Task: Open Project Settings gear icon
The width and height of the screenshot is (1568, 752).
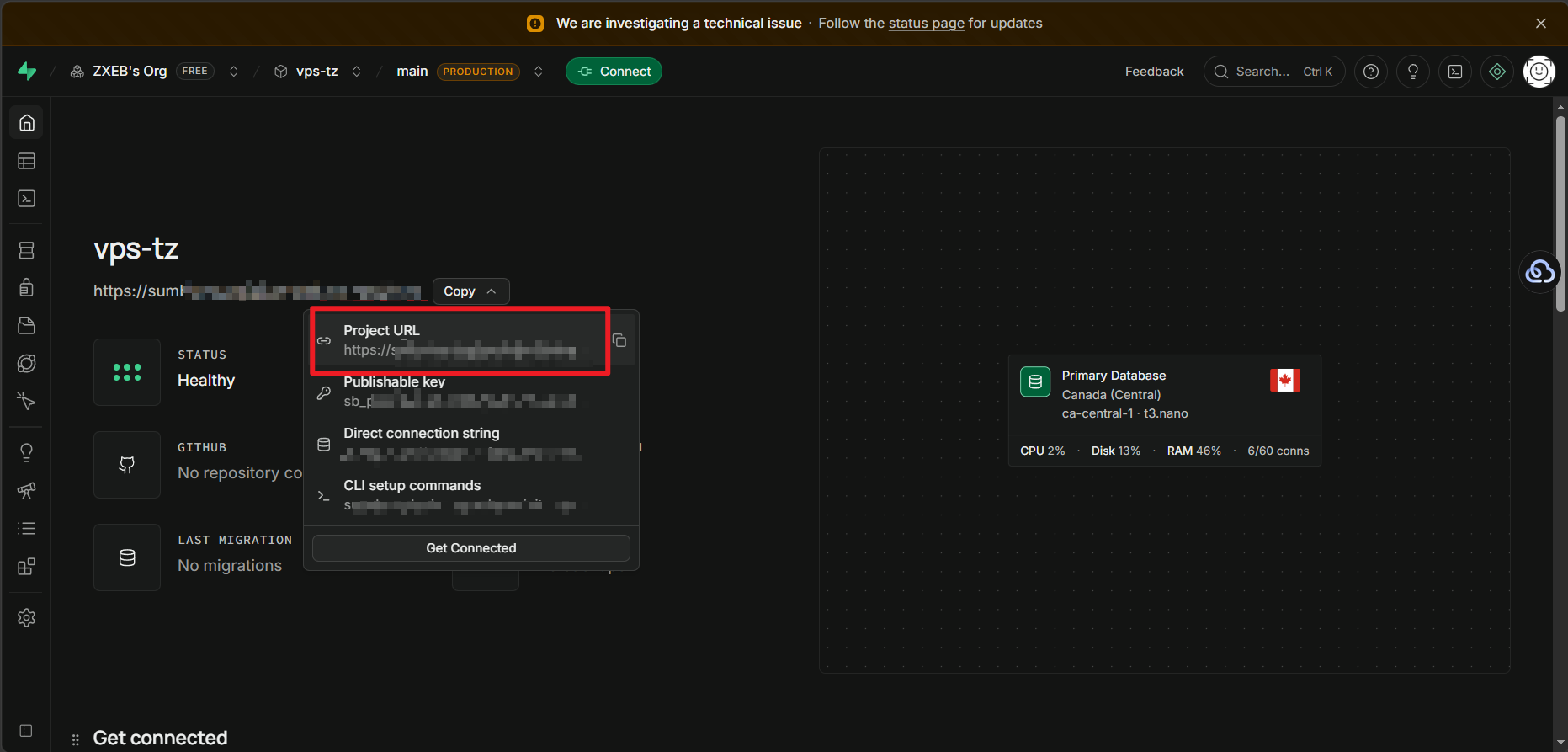Action: (27, 618)
